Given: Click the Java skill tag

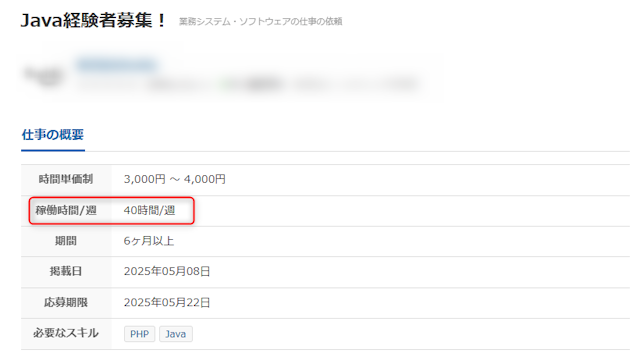Looking at the screenshot, I should 176,334.
